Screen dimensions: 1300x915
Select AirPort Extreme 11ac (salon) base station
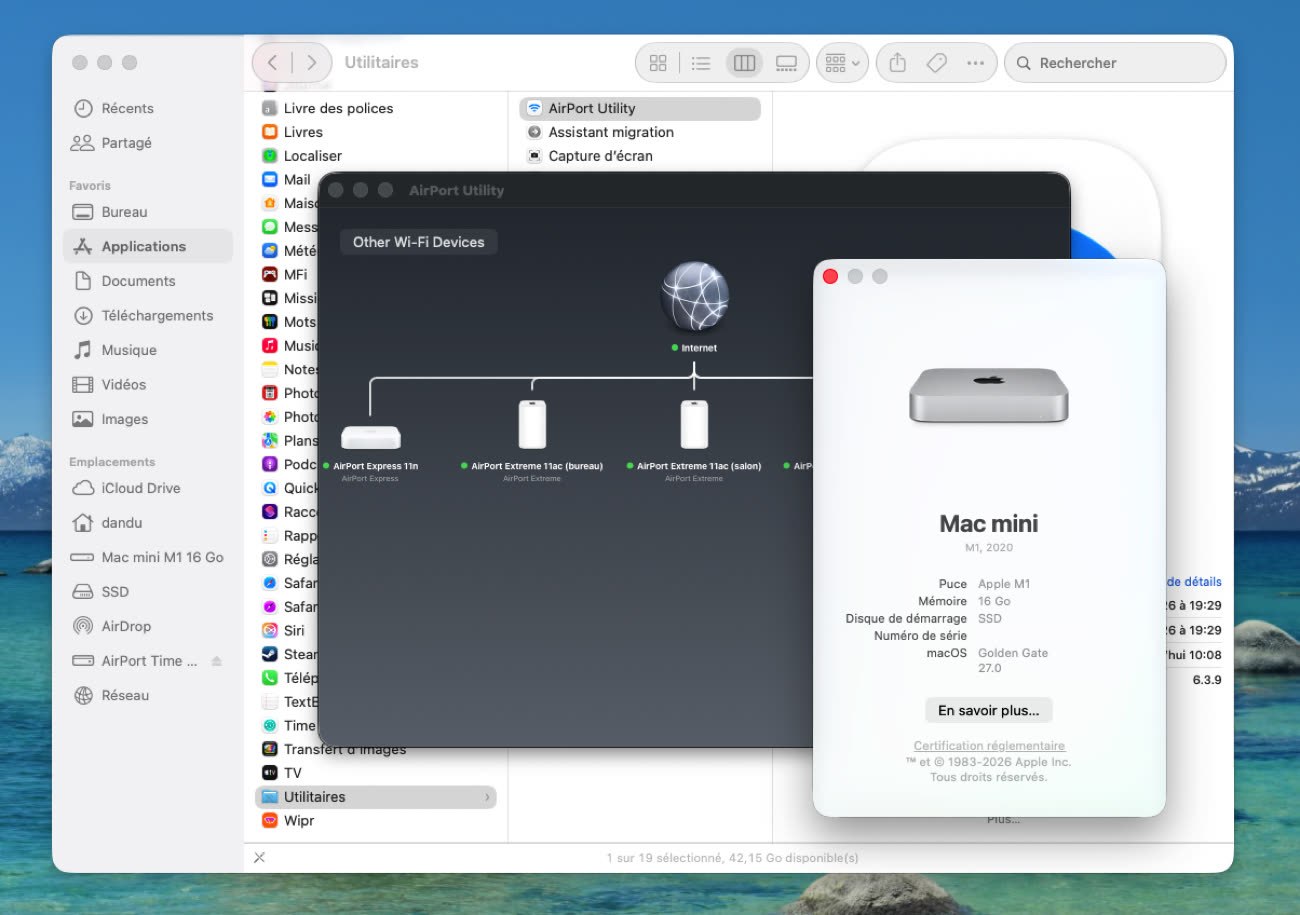tap(694, 425)
